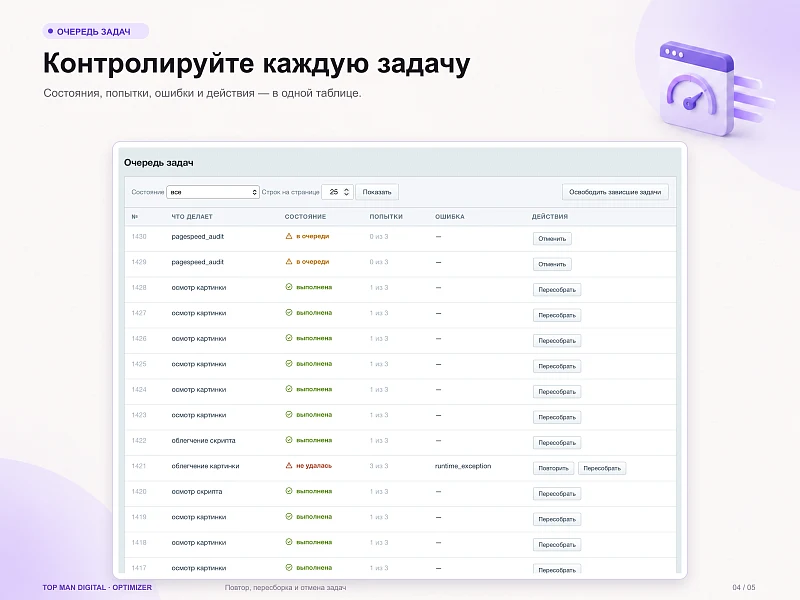
Task: Rebuild task 1427 with 'Пересобрать'
Action: (x=557, y=315)
